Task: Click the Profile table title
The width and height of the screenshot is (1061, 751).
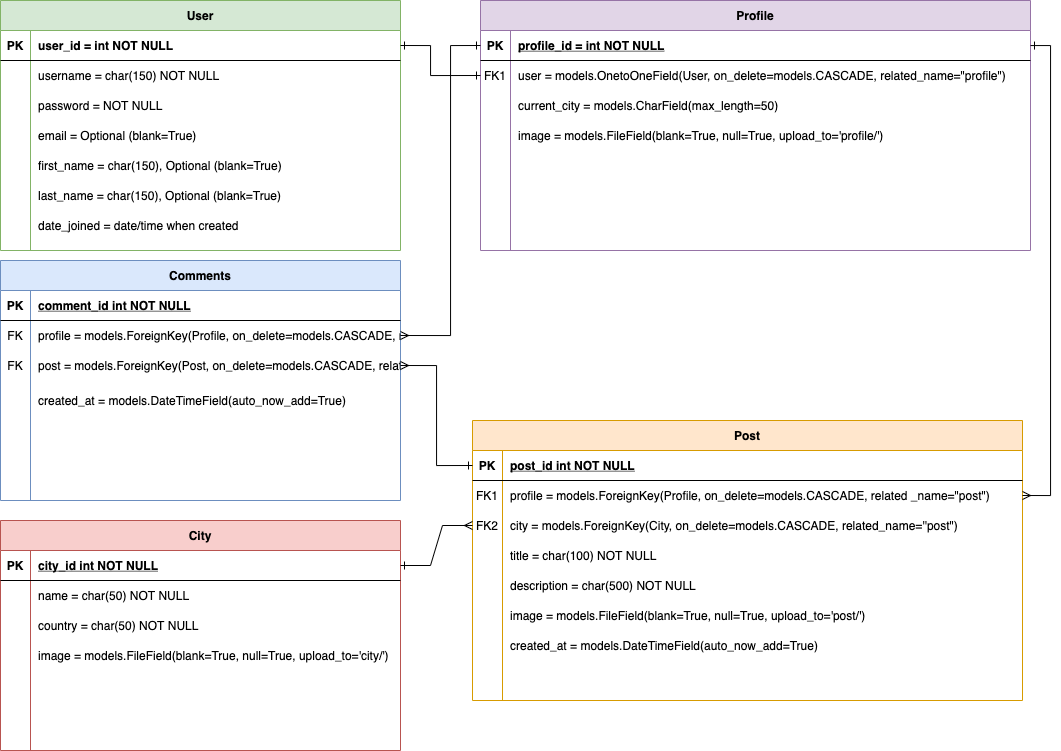Action: [755, 16]
